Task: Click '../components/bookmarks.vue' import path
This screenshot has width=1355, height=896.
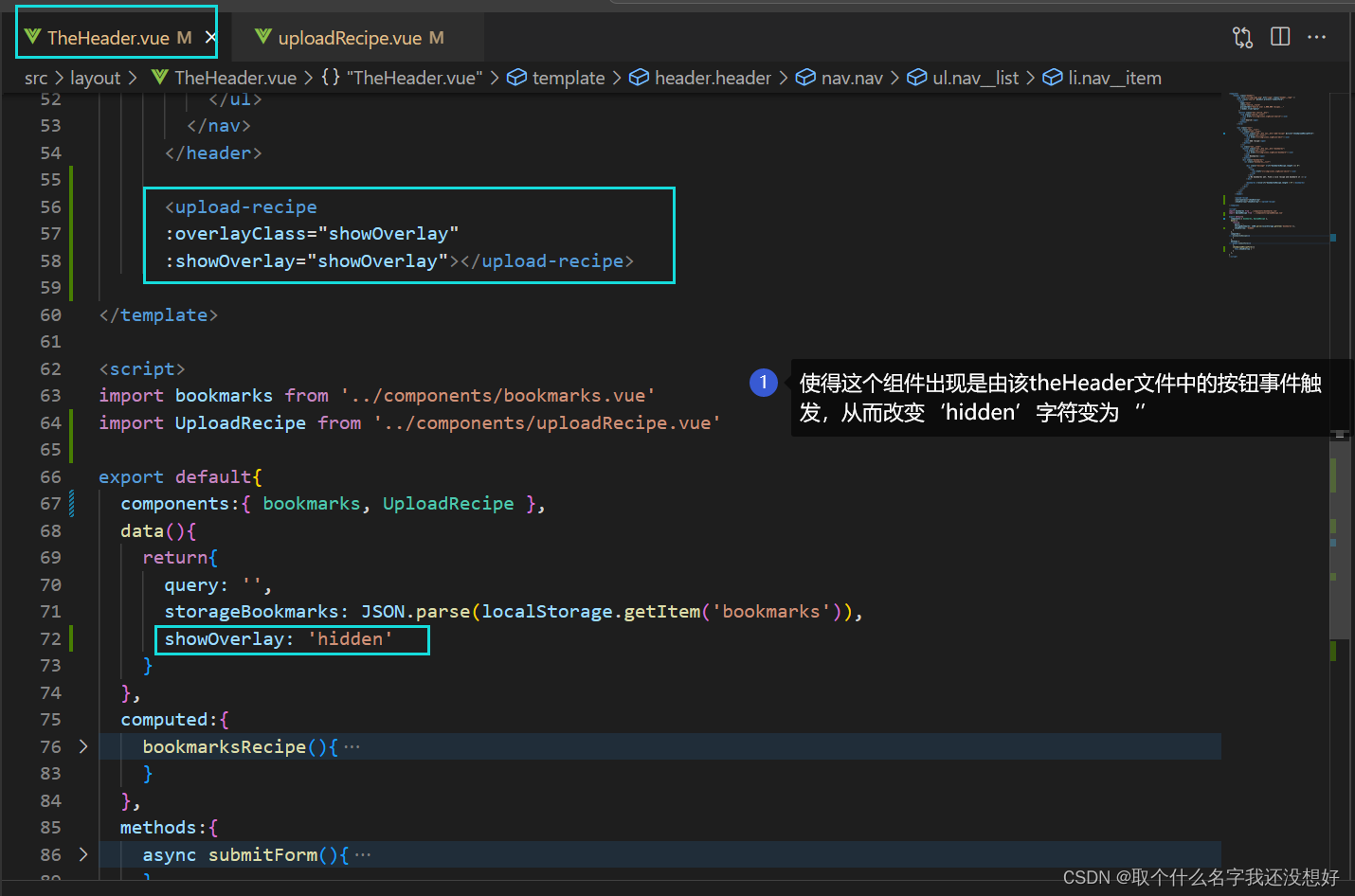Action: click(x=497, y=395)
